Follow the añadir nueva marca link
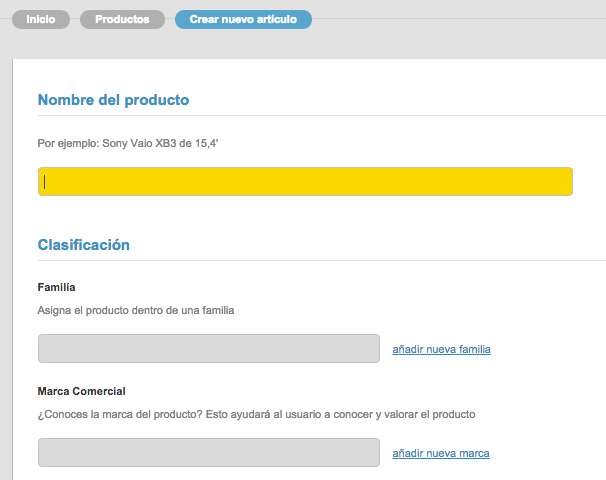Image resolution: width=606 pixels, height=480 pixels. pos(441,453)
